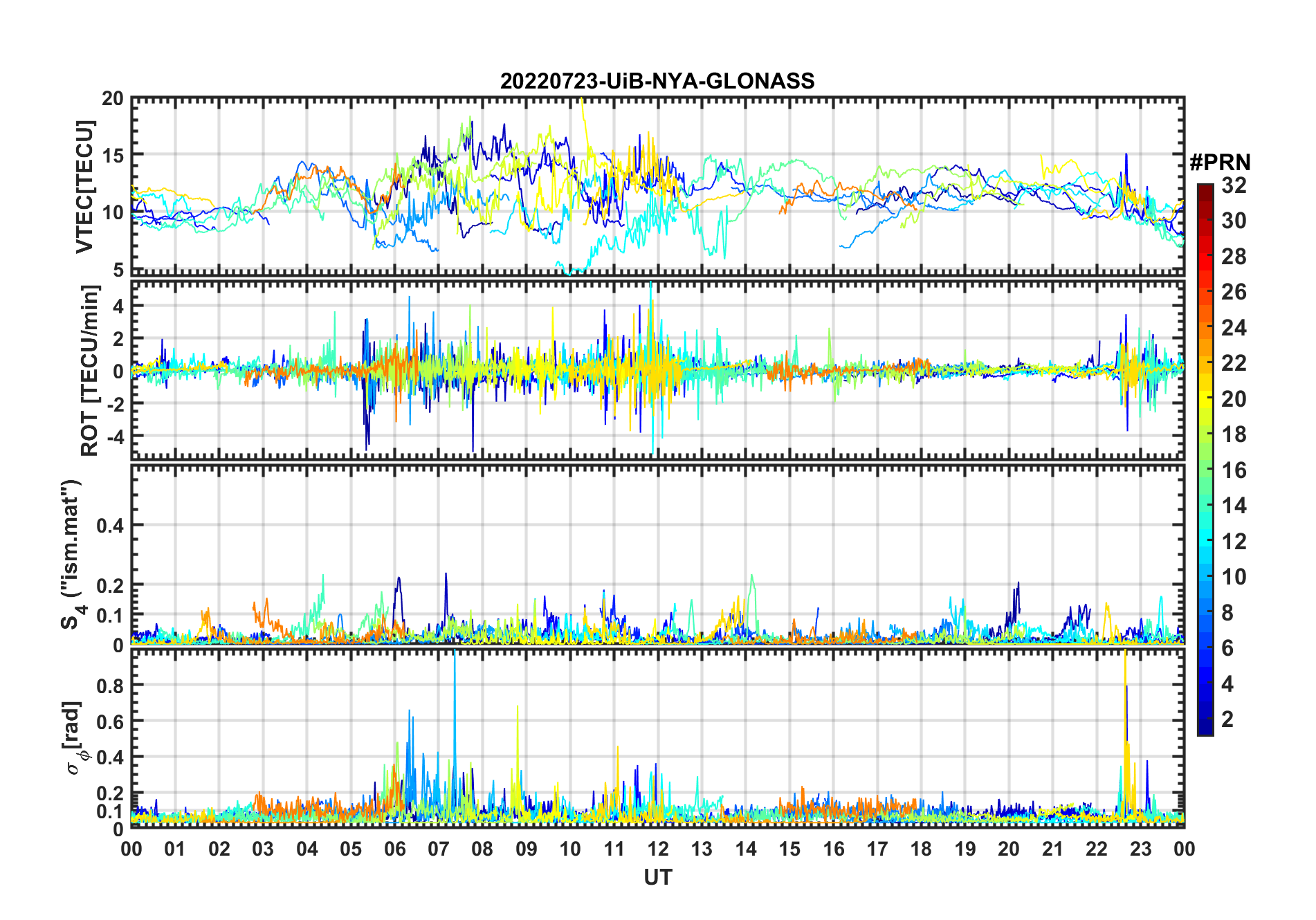Click the sigma phi [rad] axis label
Screen dimensions: 1316x920
click(x=73, y=738)
